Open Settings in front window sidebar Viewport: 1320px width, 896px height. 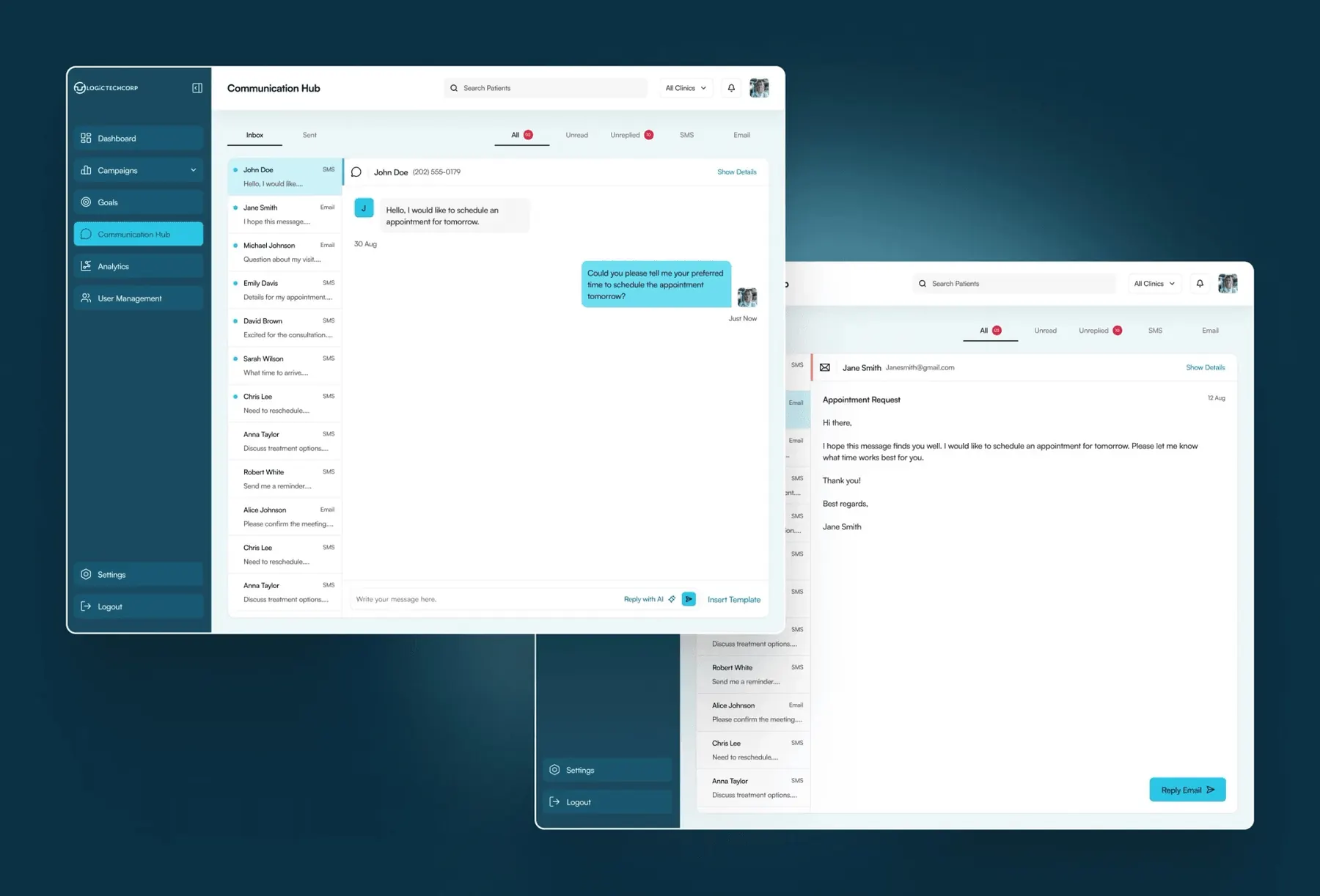click(x=139, y=574)
